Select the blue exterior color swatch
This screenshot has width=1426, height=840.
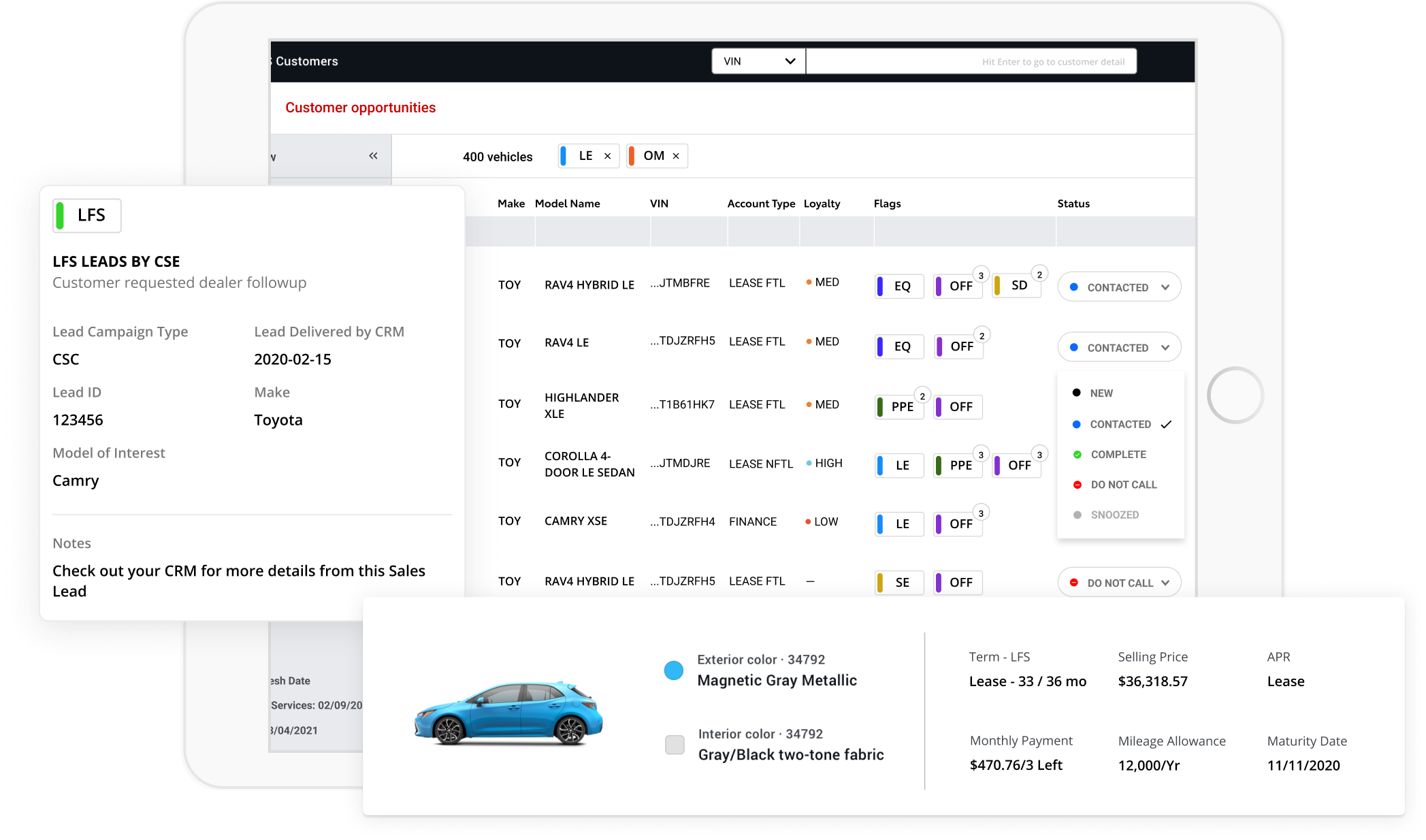coord(673,671)
